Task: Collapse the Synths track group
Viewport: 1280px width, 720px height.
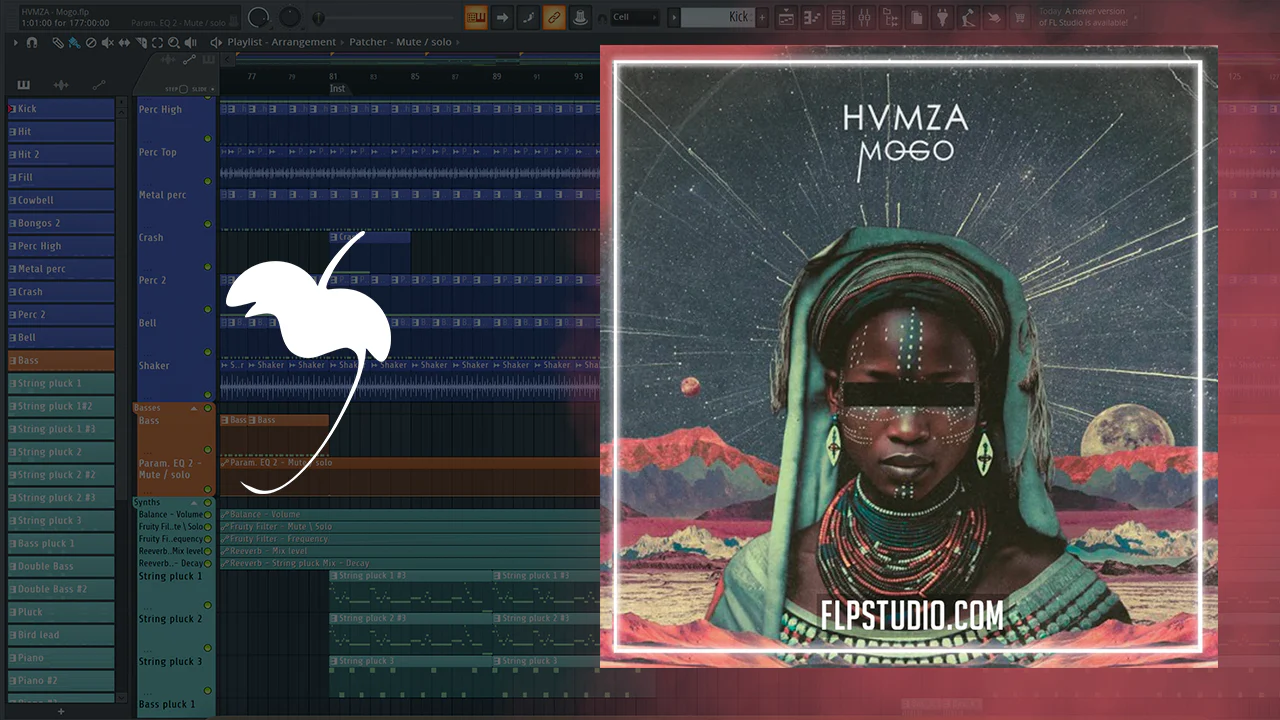Action: tap(194, 502)
